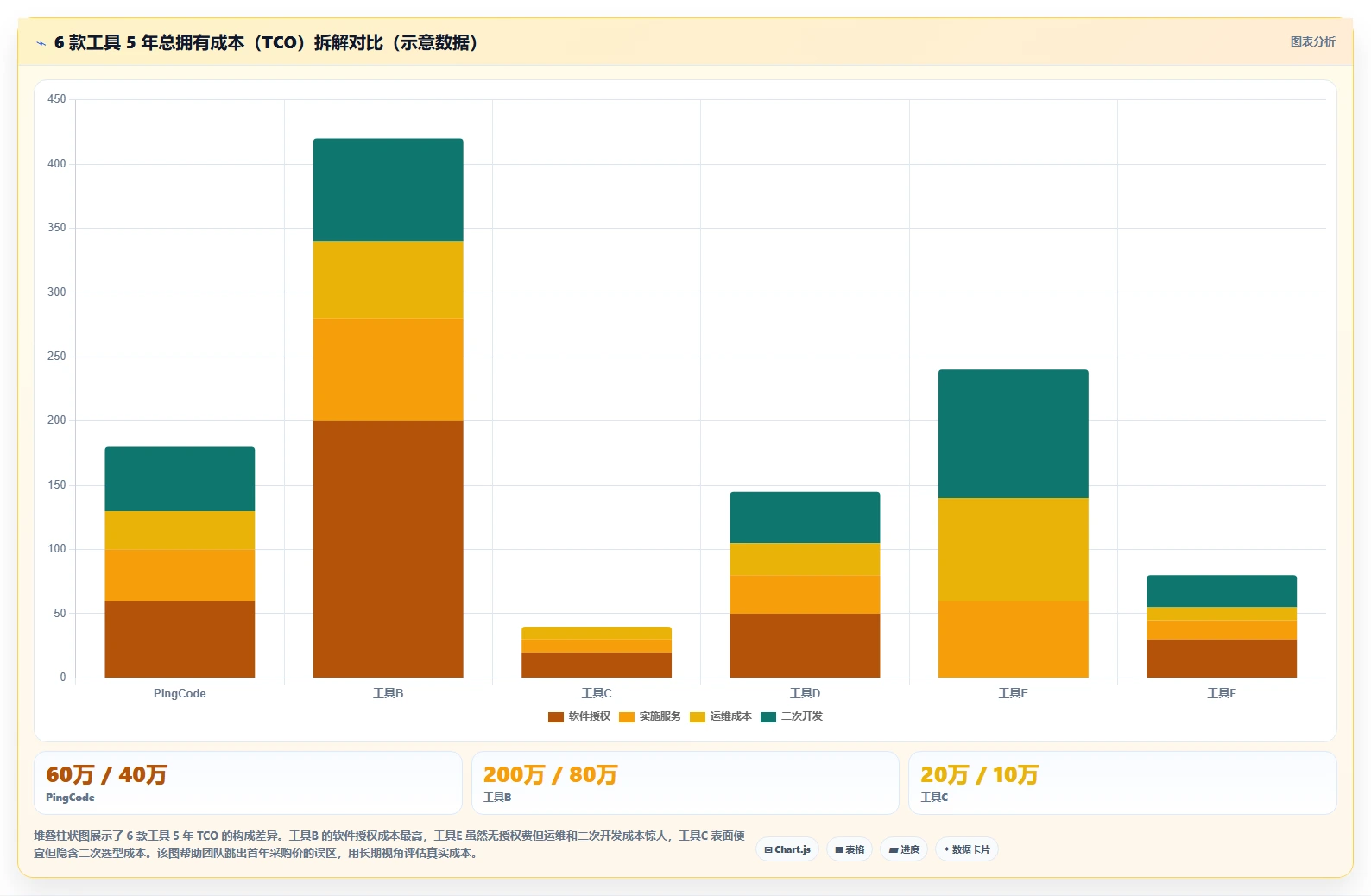Click the 0 y-axis value
This screenshot has width=1371, height=896.
[x=63, y=678]
